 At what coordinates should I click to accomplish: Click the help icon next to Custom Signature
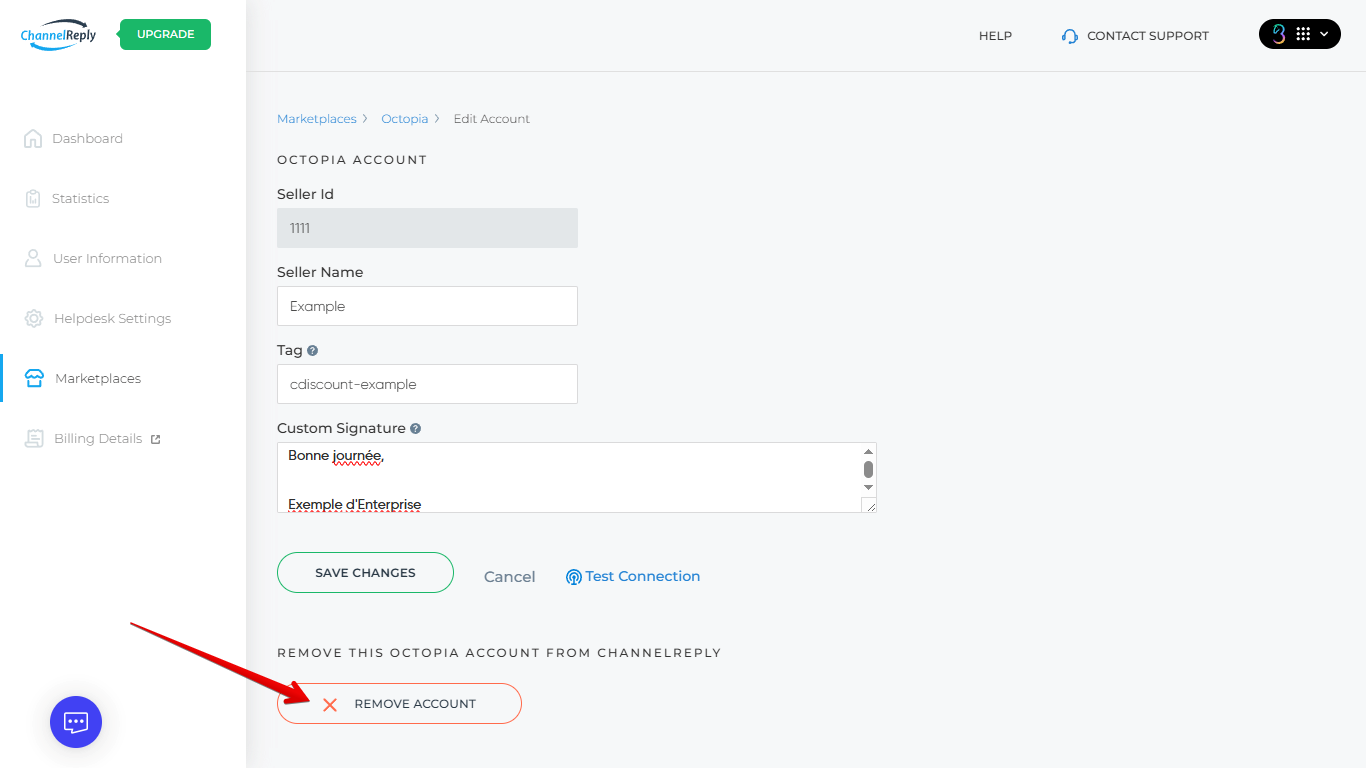pos(416,429)
